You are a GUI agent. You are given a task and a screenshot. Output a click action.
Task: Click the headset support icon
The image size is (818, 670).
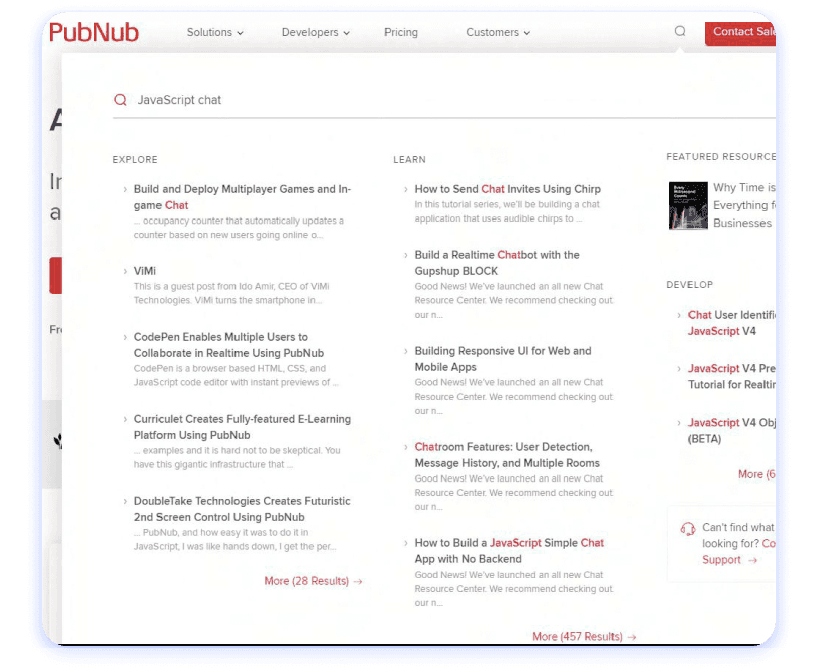(688, 529)
